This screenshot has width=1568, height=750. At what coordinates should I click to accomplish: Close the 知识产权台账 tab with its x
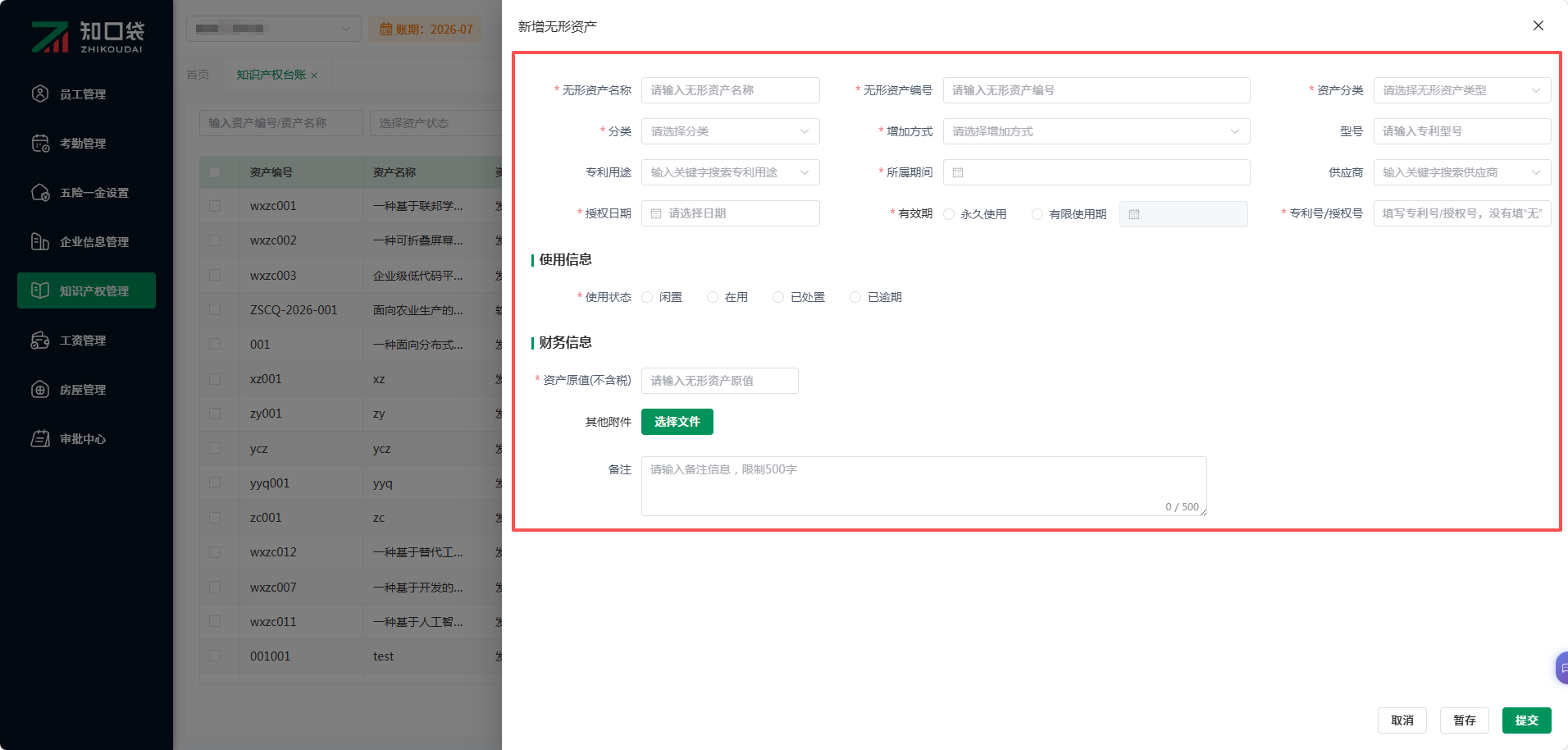point(314,75)
